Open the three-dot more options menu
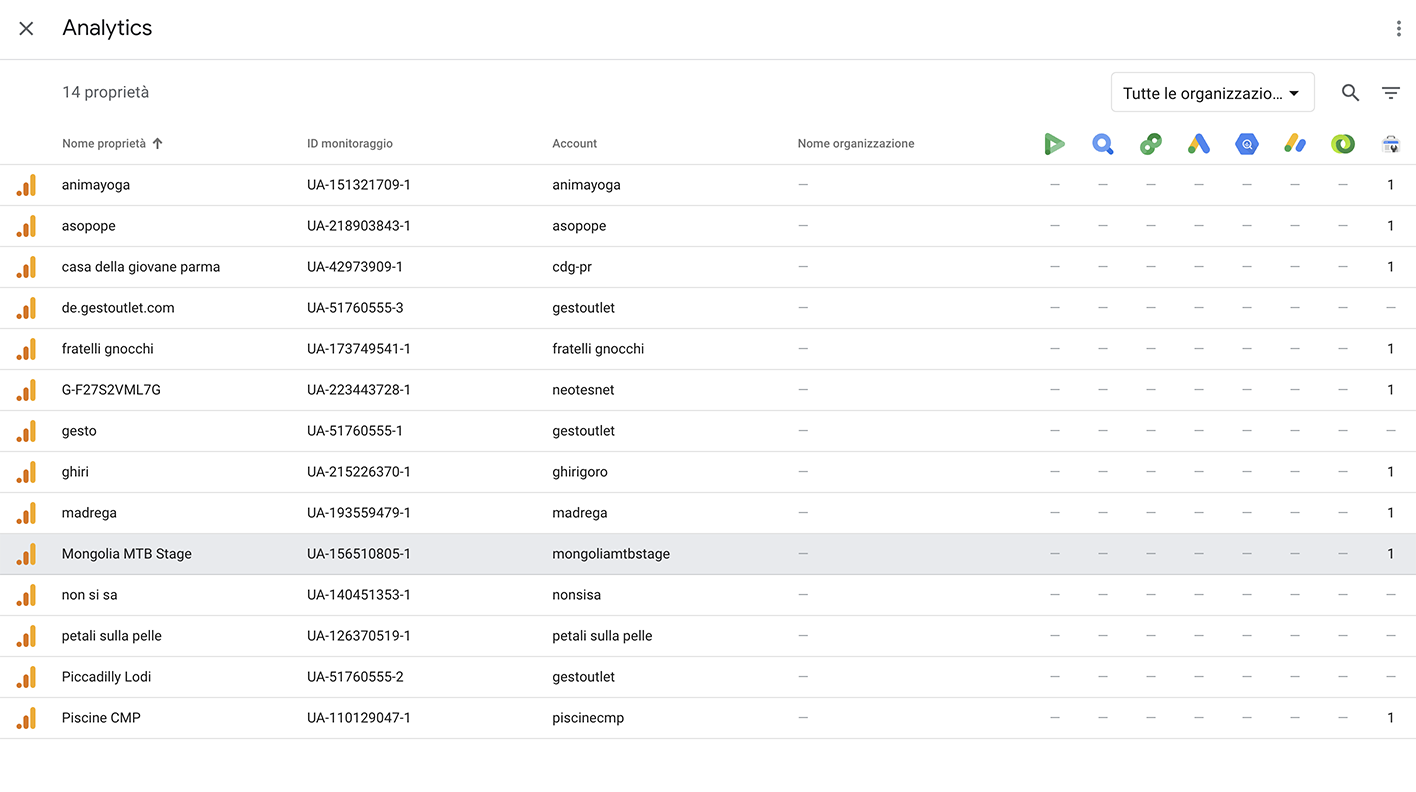Image resolution: width=1416 pixels, height=792 pixels. pyautogui.click(x=1398, y=29)
